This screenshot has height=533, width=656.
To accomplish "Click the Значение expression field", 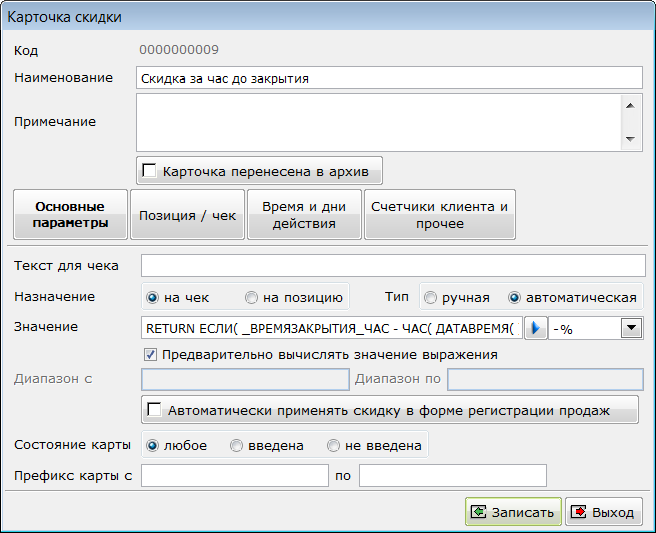I will click(332, 328).
